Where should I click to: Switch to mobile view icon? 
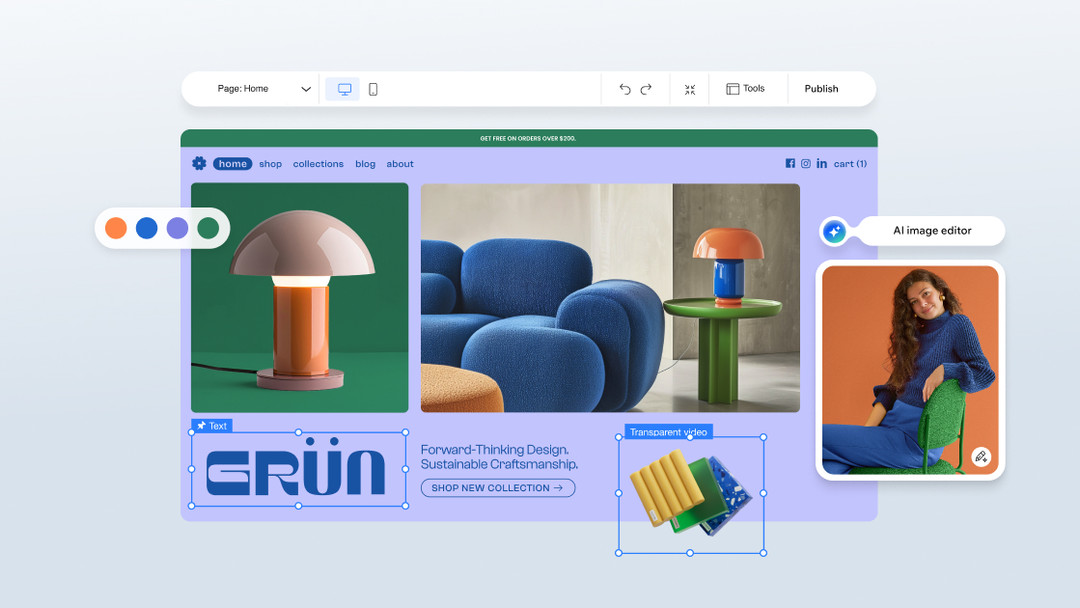click(x=373, y=89)
